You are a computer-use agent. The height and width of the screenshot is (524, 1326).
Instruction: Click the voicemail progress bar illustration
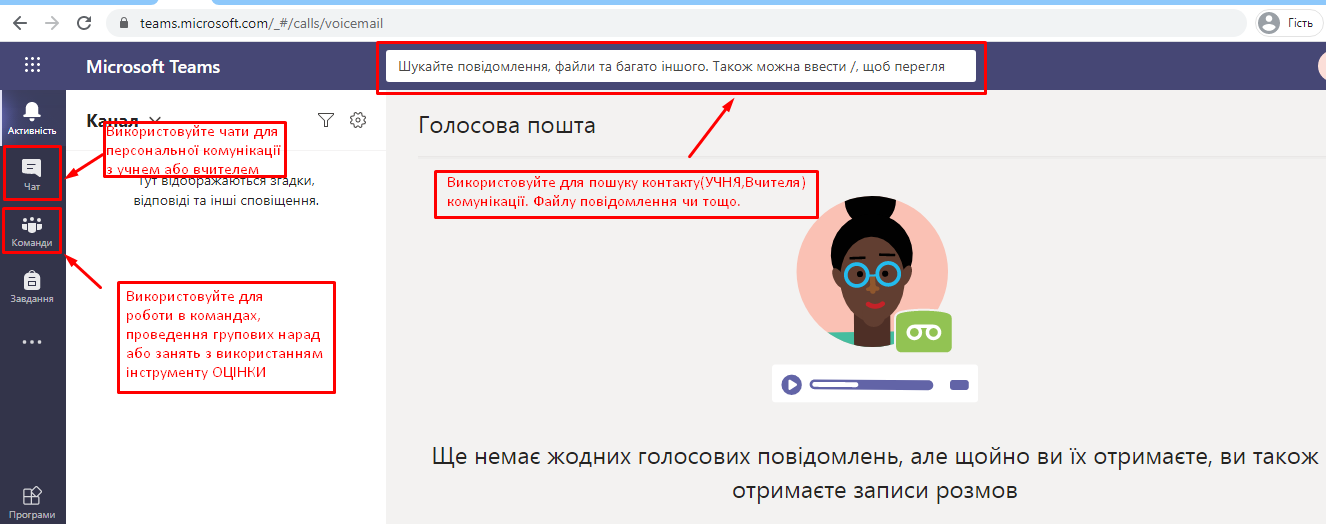[x=871, y=384]
